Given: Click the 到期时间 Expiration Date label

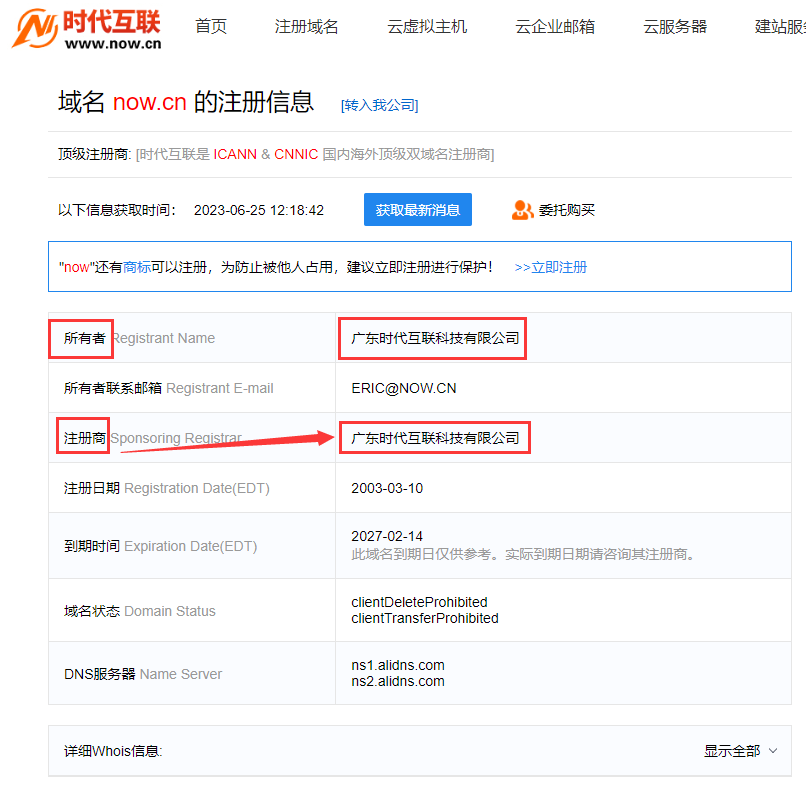Looking at the screenshot, I should (160, 546).
